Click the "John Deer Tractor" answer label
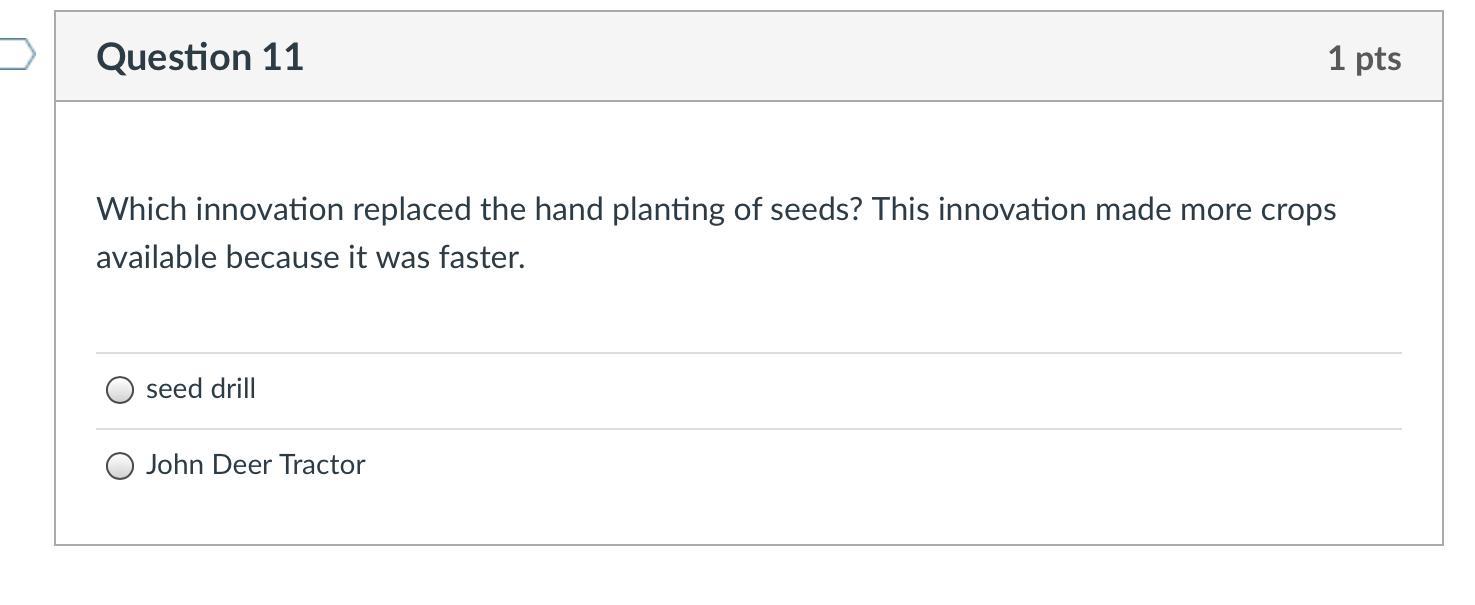The height and width of the screenshot is (605, 1475). coord(255,465)
